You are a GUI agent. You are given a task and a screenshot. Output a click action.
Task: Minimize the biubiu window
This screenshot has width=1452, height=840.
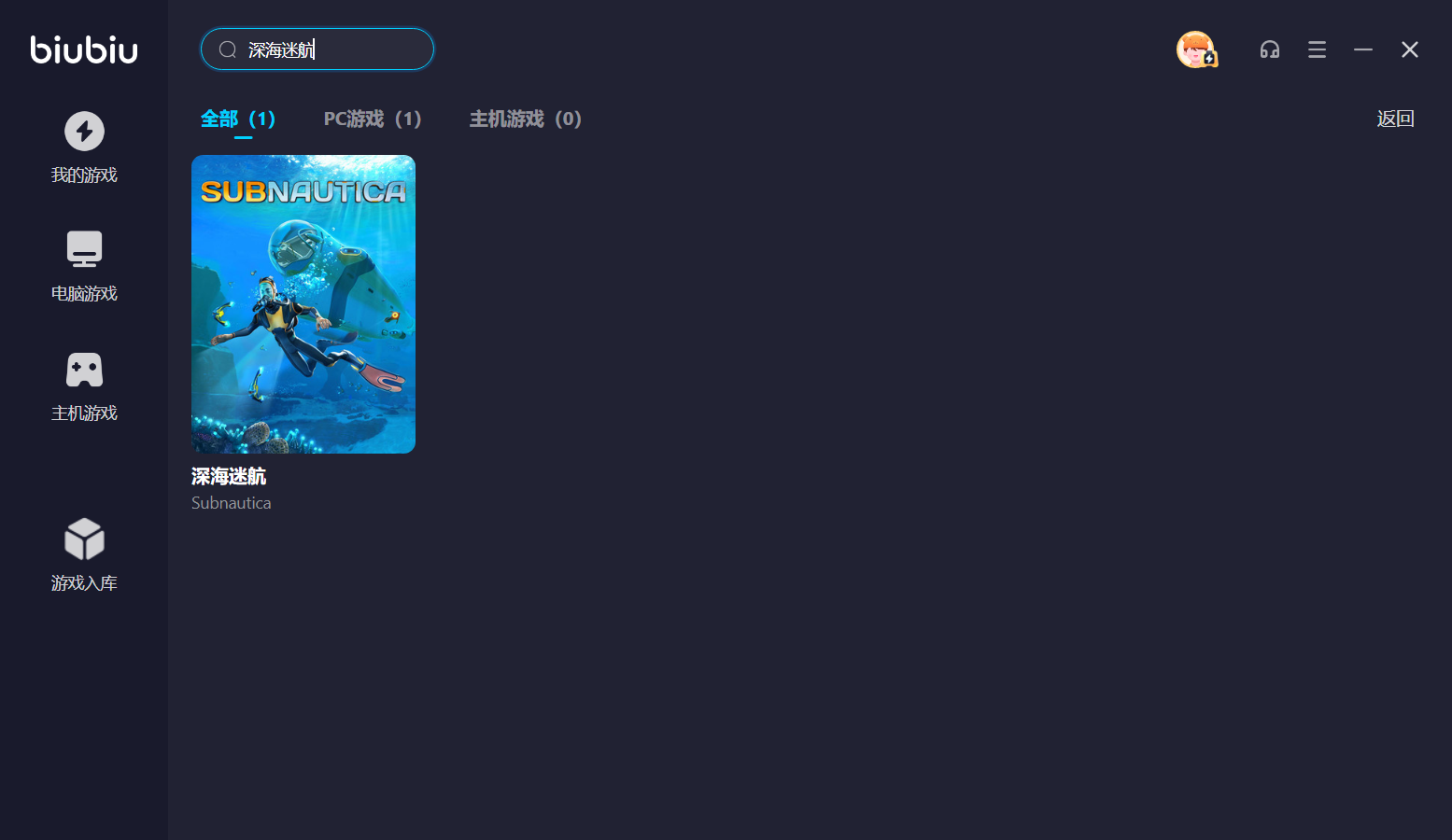click(x=1363, y=49)
